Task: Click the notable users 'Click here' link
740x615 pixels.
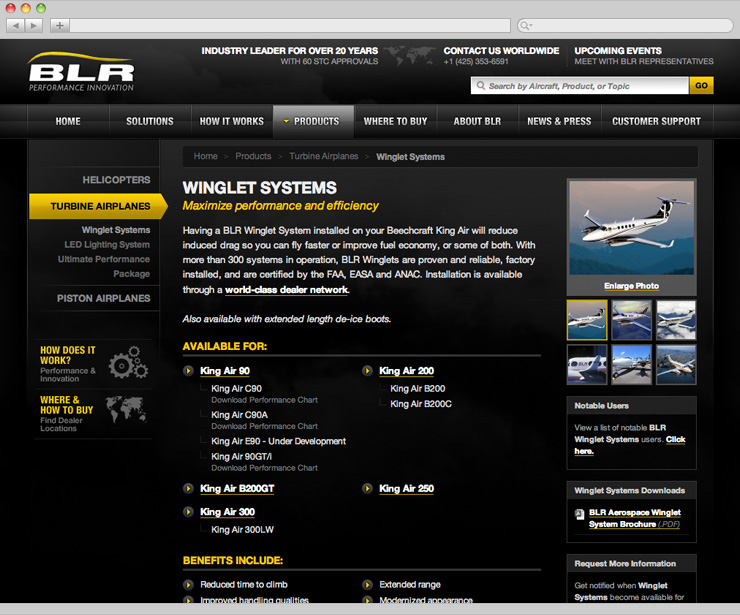Action: click(x=675, y=439)
